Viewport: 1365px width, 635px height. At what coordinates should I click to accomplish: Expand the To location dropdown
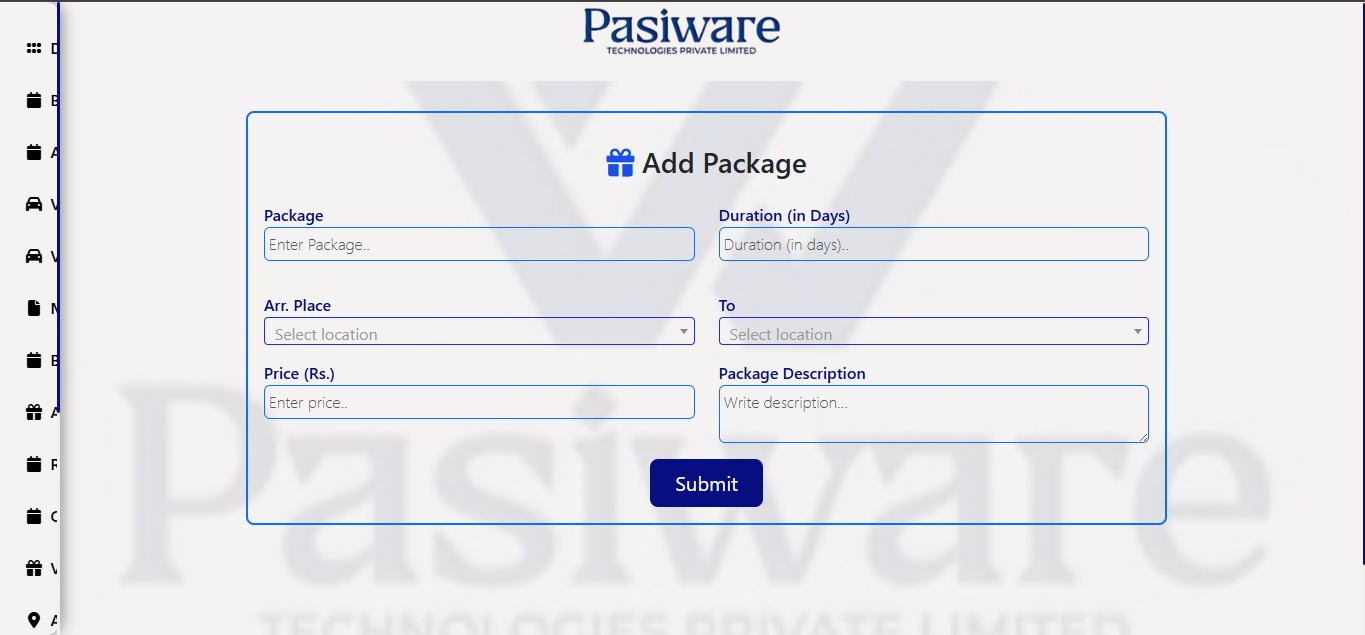click(x=933, y=332)
